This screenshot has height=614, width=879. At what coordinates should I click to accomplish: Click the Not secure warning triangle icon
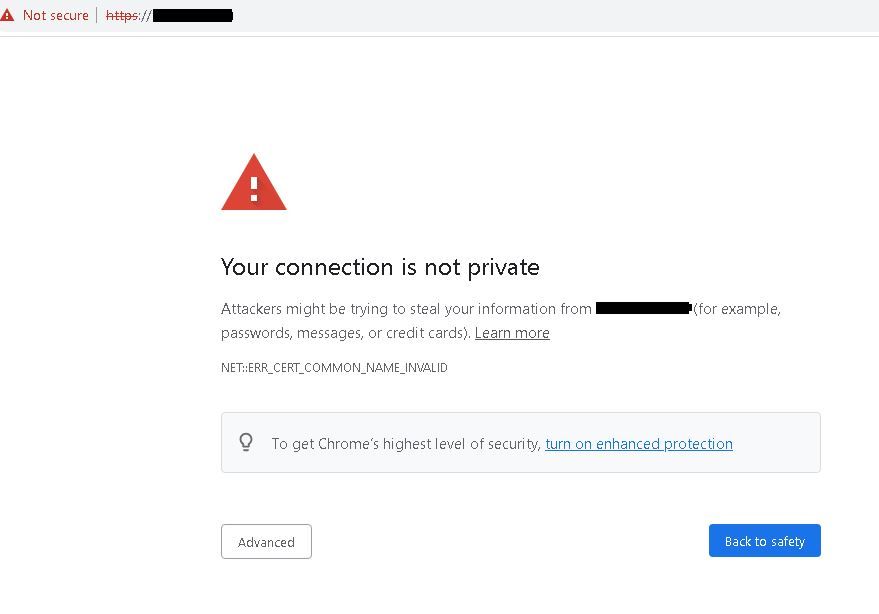pos(8,16)
